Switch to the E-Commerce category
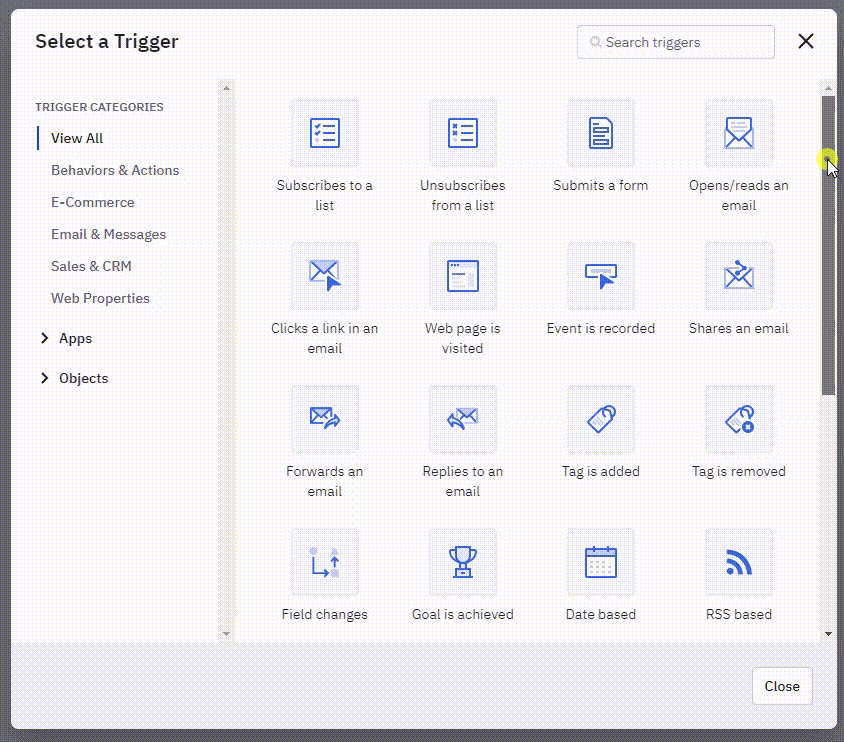Viewport: 844px width, 742px height. (x=92, y=202)
